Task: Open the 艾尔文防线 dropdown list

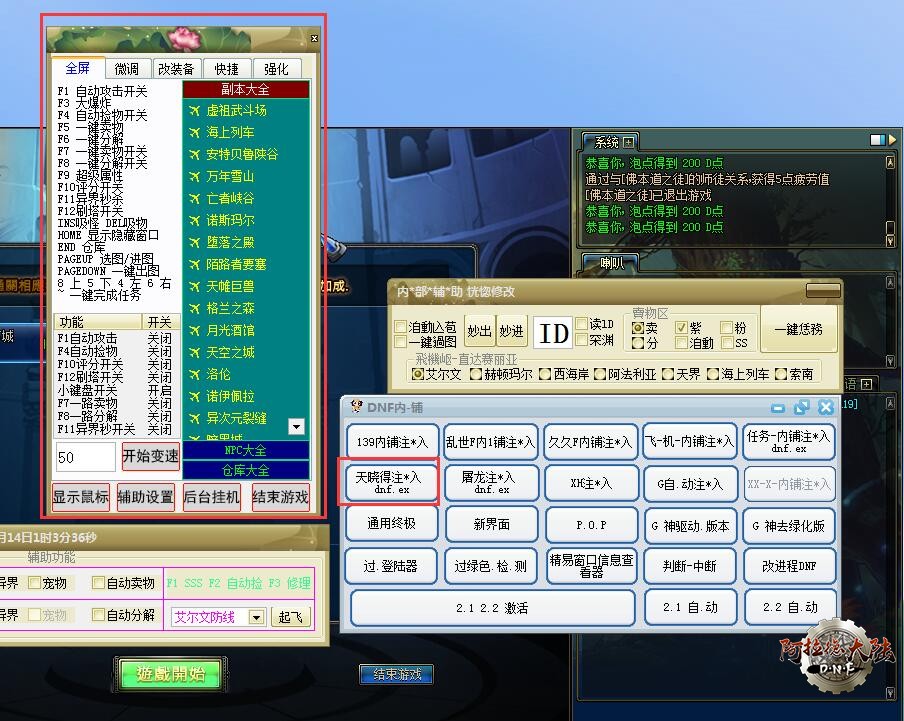Action: (x=257, y=617)
